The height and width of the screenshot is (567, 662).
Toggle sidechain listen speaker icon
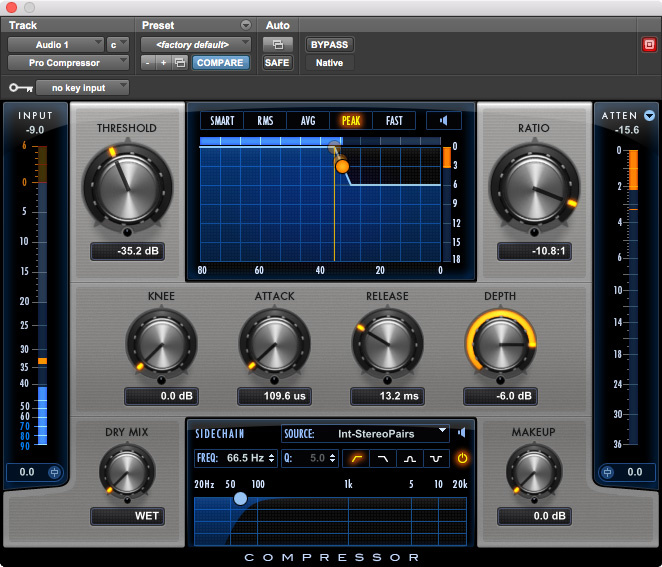point(462,433)
